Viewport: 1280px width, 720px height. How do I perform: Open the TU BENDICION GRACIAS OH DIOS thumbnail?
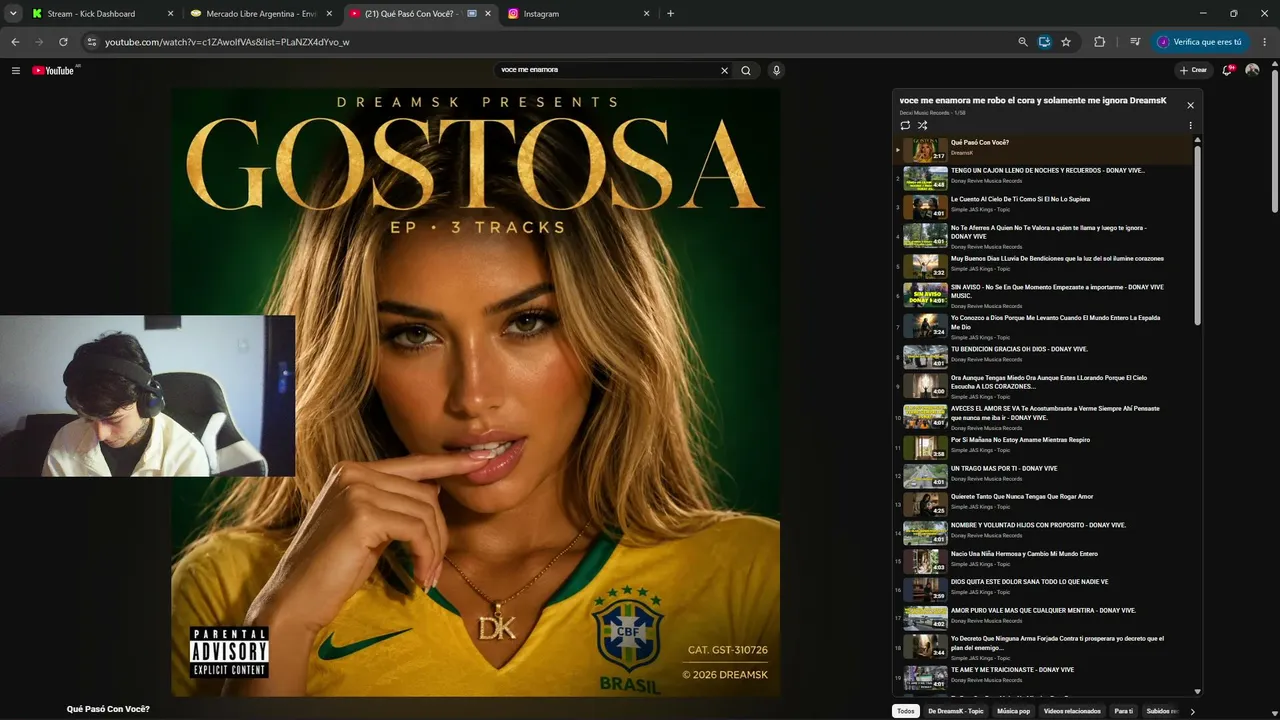coord(925,356)
